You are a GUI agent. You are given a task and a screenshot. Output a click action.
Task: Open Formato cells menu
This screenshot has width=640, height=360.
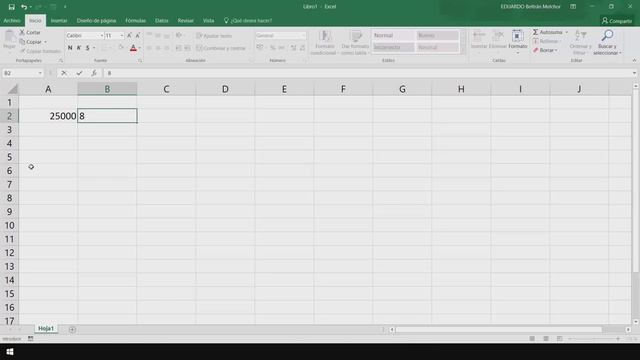pyautogui.click(x=518, y=41)
